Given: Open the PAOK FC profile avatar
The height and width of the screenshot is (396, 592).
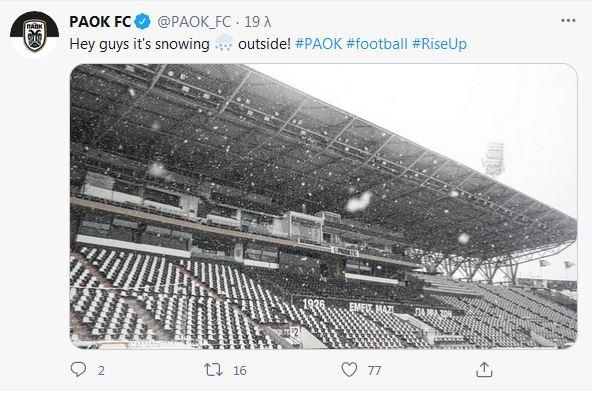Looking at the screenshot, I should coord(34,34).
